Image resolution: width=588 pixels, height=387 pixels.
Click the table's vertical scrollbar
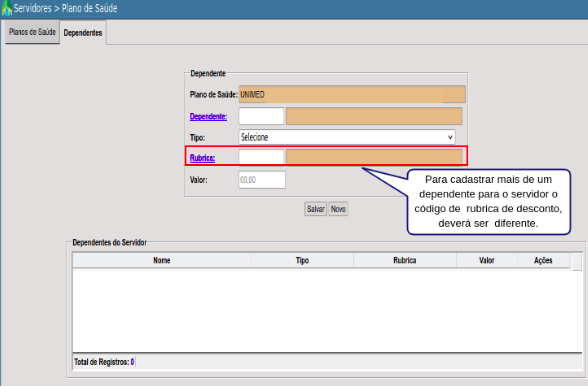tap(577, 262)
